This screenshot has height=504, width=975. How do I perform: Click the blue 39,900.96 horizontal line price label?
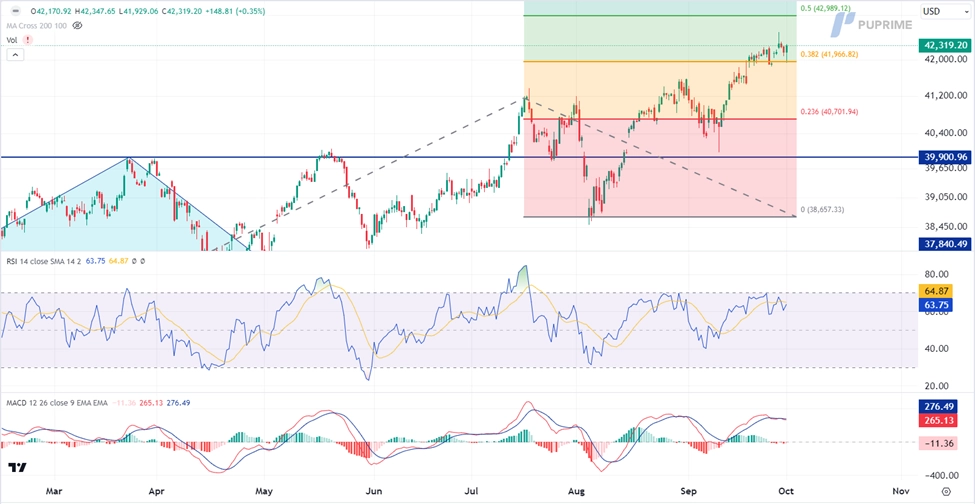(945, 157)
